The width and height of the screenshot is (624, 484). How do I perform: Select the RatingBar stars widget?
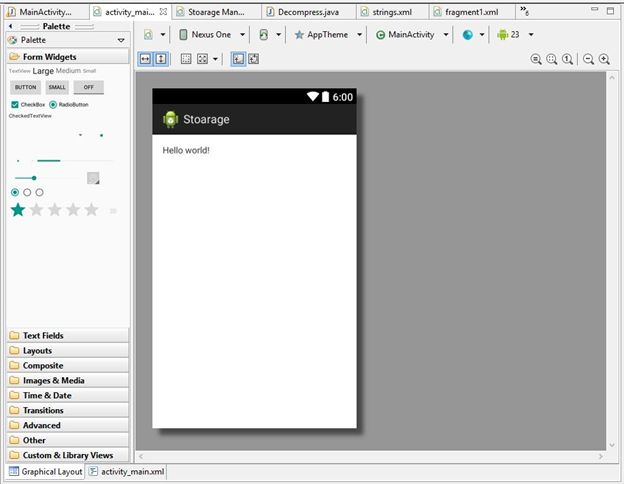point(55,210)
